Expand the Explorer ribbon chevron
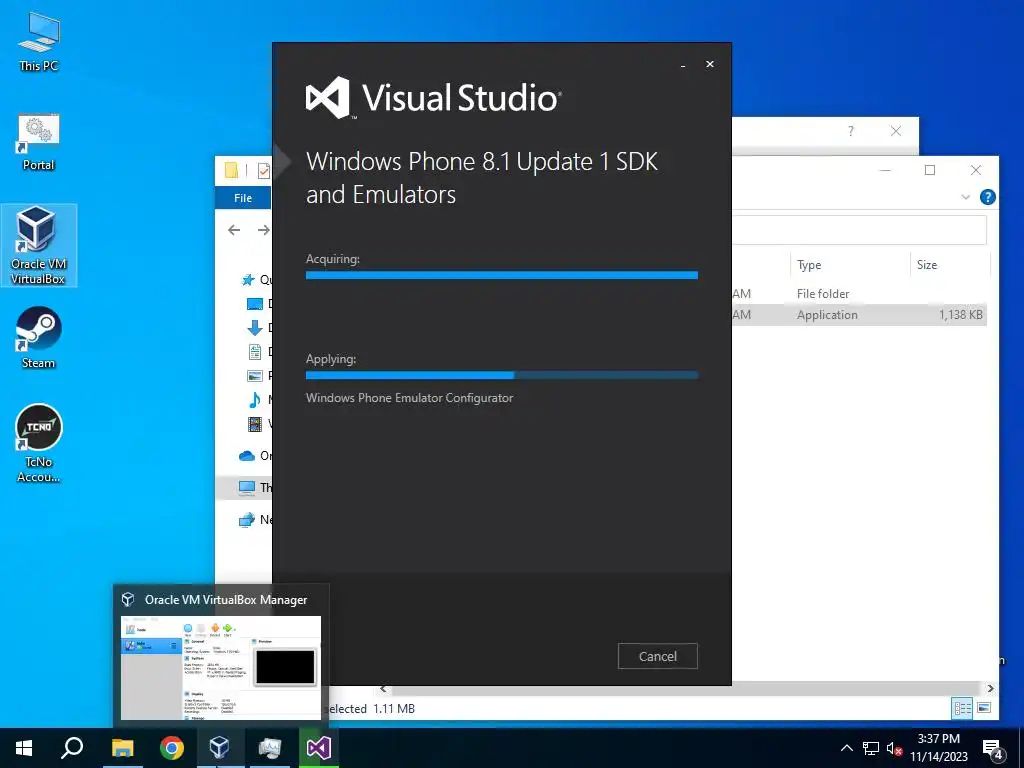Screen dimensions: 1024x768 point(965,197)
